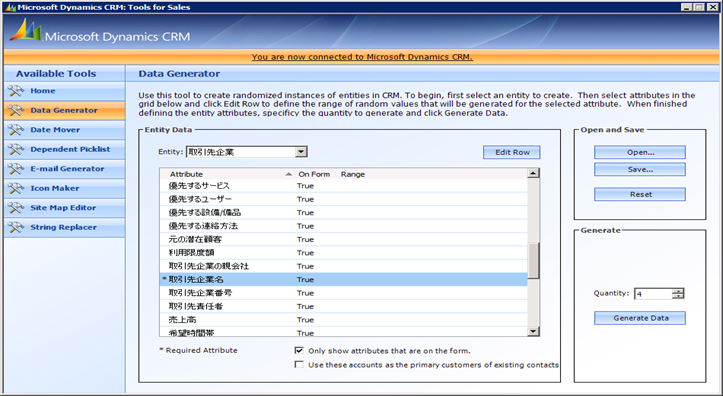
Task: Select the 優先するユーザー attribute row
Action: (x=344, y=199)
